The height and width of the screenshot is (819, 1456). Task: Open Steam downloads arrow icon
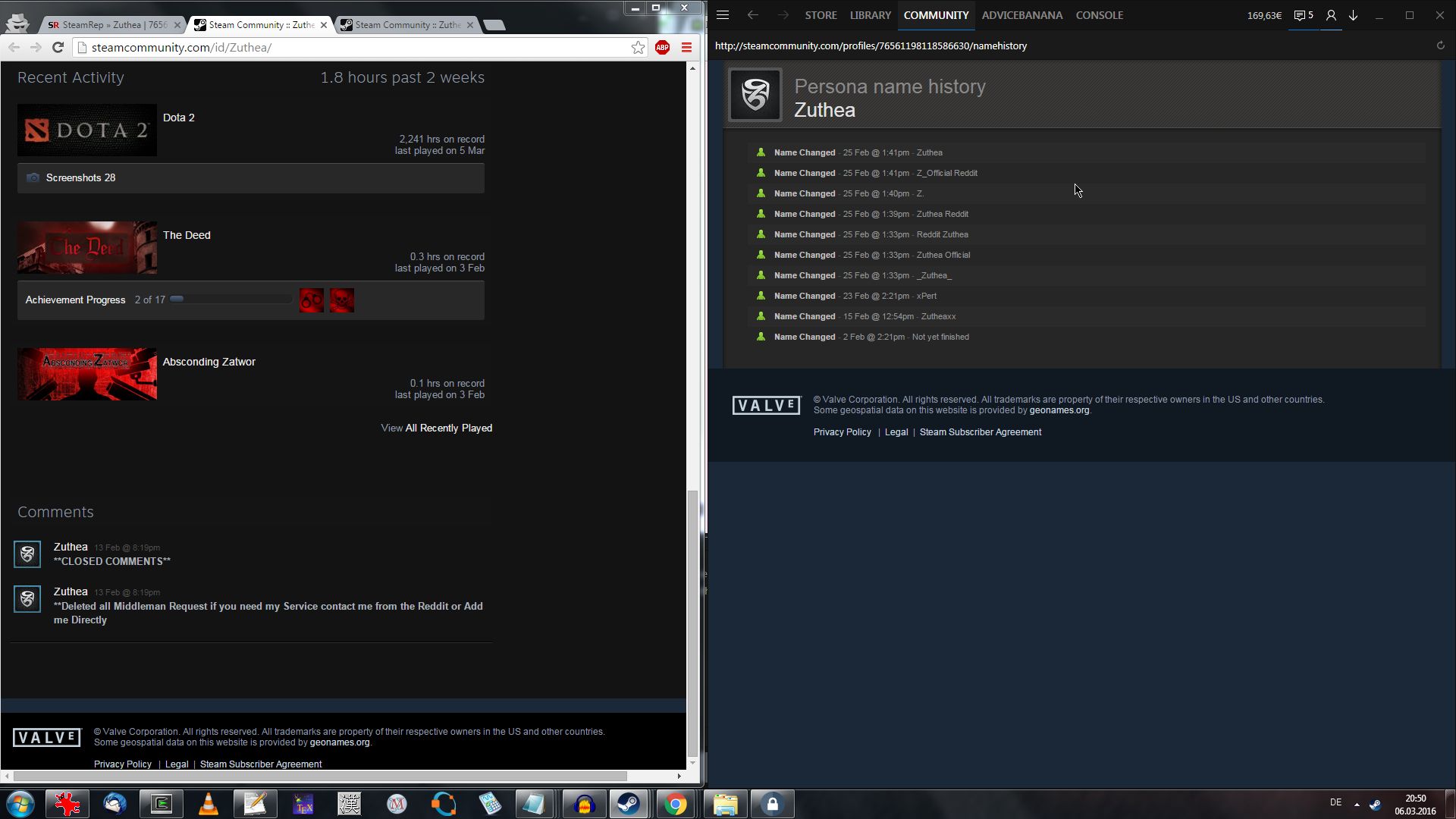click(1353, 15)
